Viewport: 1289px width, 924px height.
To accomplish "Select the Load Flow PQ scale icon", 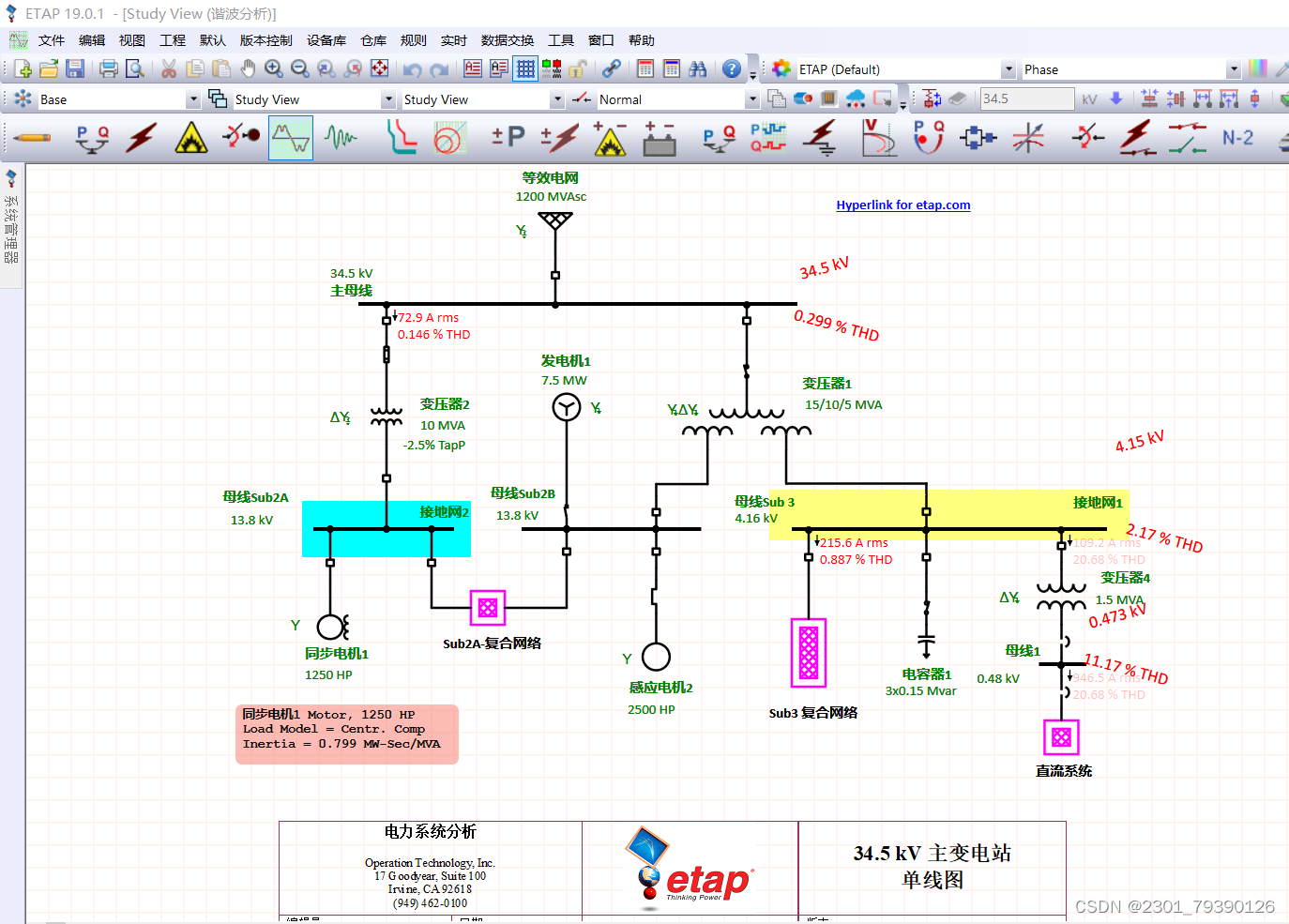I will [x=91, y=138].
